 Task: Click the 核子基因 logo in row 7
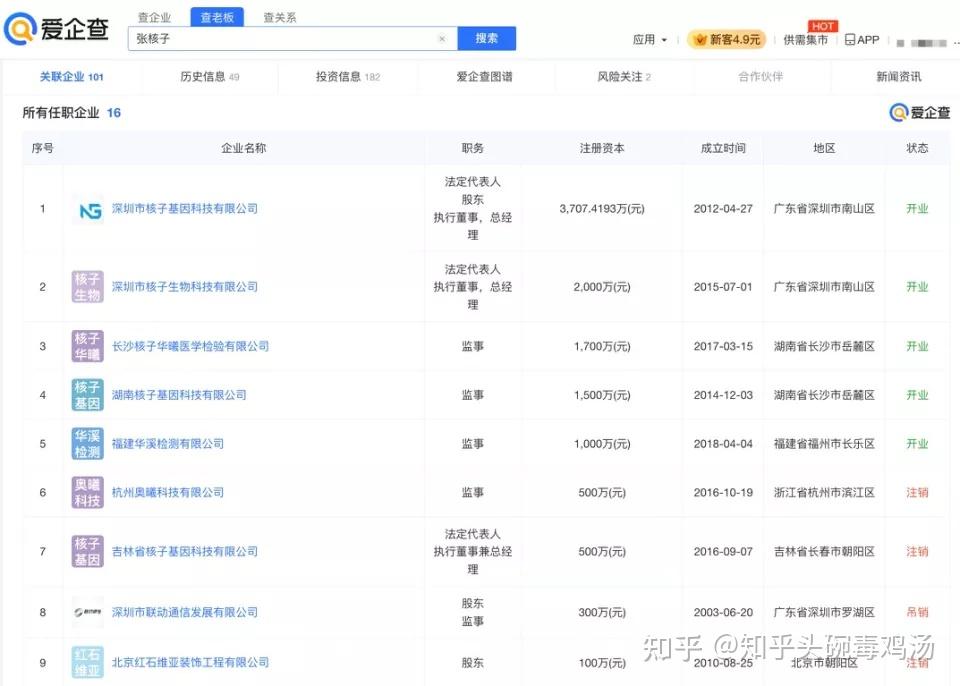[x=87, y=551]
